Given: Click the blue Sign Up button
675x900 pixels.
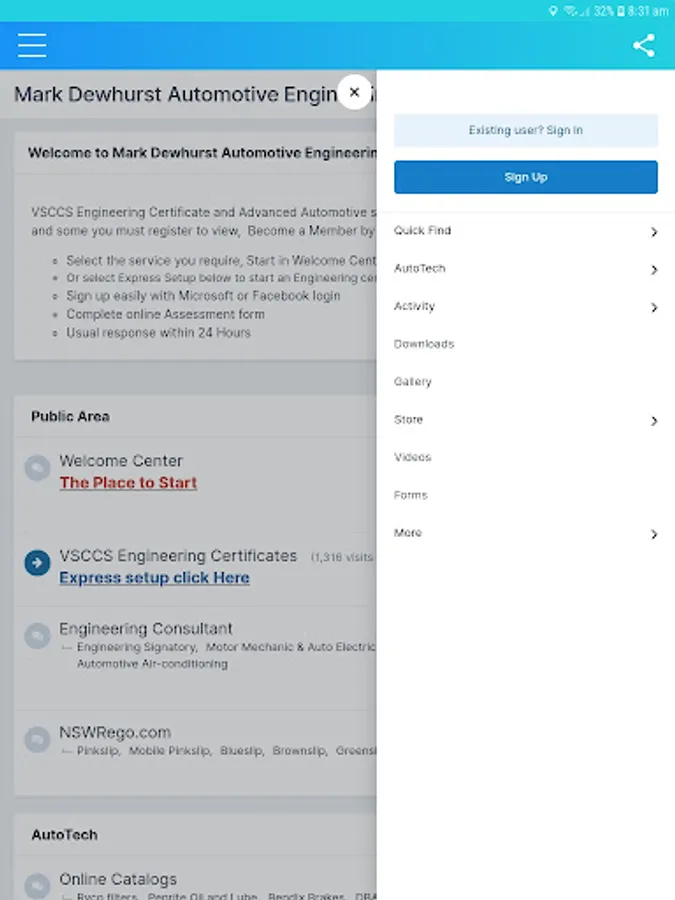Looking at the screenshot, I should pos(525,177).
